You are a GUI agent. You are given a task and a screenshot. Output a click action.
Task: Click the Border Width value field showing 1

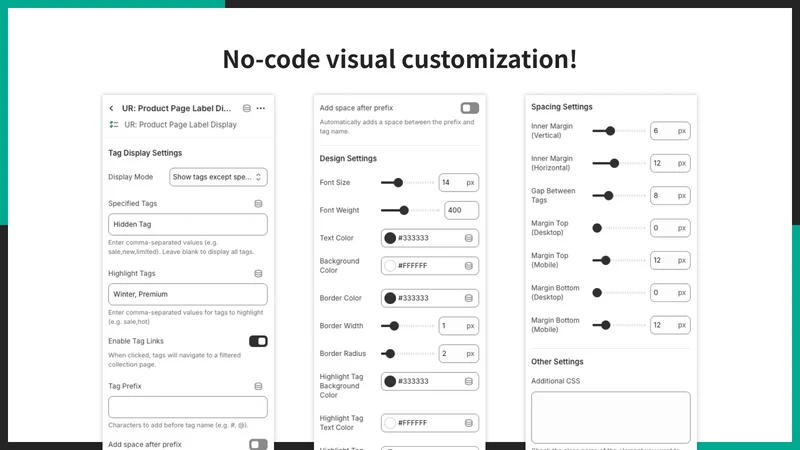click(459, 326)
